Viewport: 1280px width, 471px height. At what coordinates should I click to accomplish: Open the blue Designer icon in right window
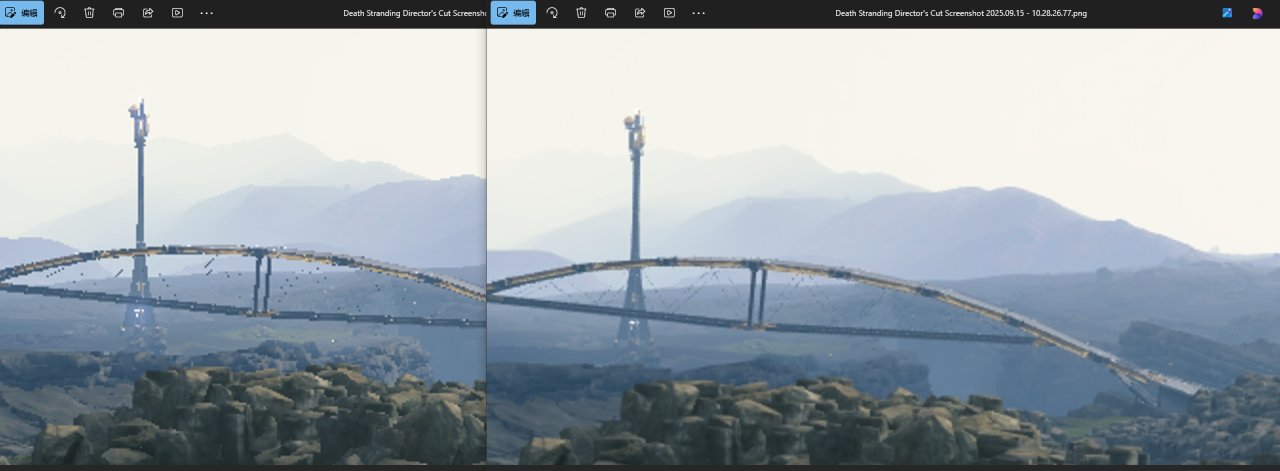coord(1227,13)
